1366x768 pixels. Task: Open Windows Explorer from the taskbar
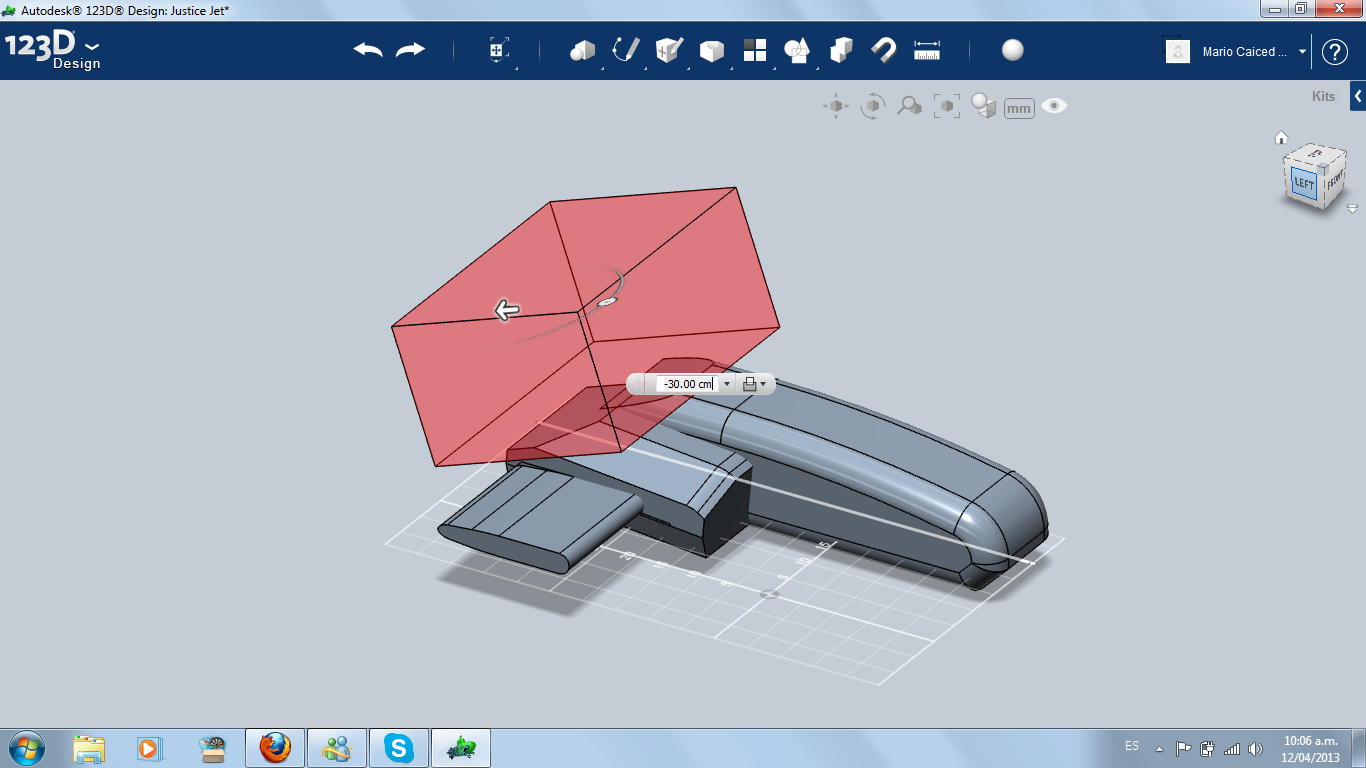pos(89,748)
